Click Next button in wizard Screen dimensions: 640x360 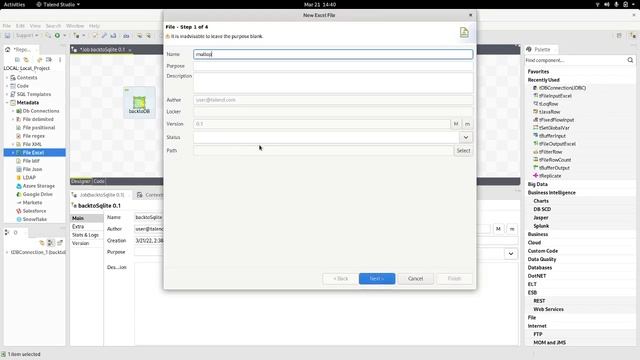pos(377,278)
